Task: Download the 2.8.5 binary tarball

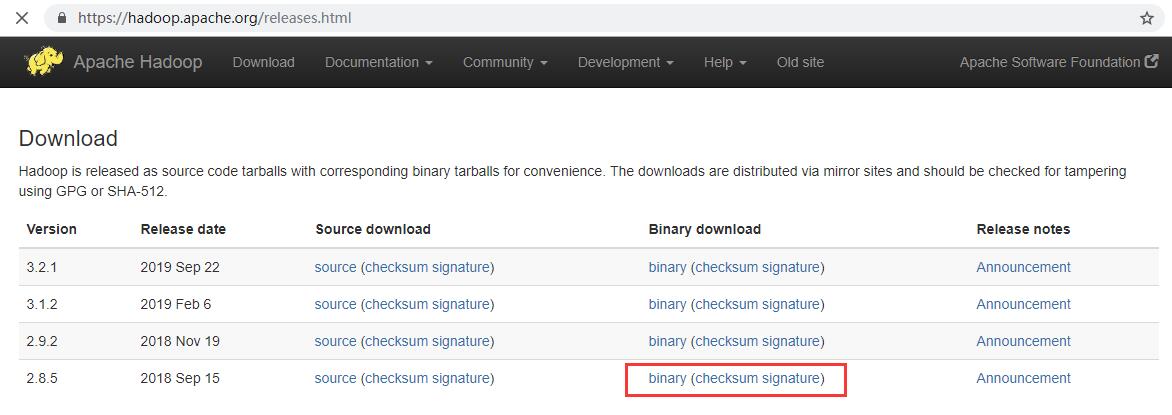Action: tap(667, 378)
